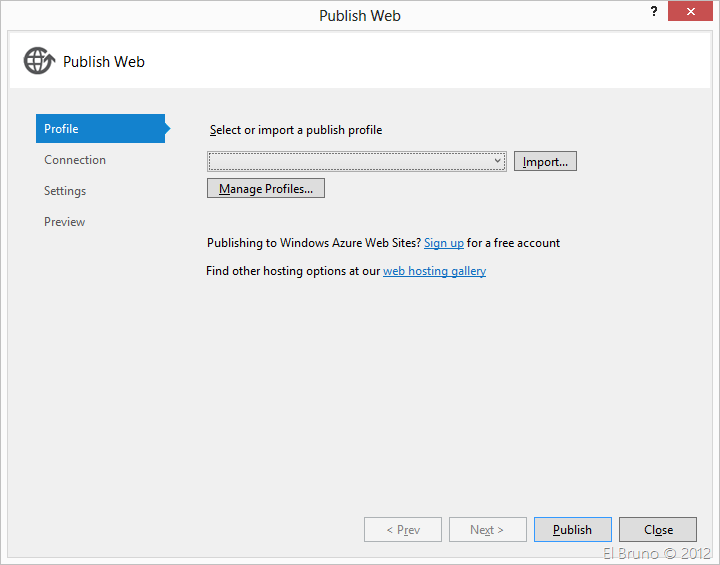This screenshot has width=720, height=565.
Task: Open the web hosting gallery link
Action: [434, 271]
